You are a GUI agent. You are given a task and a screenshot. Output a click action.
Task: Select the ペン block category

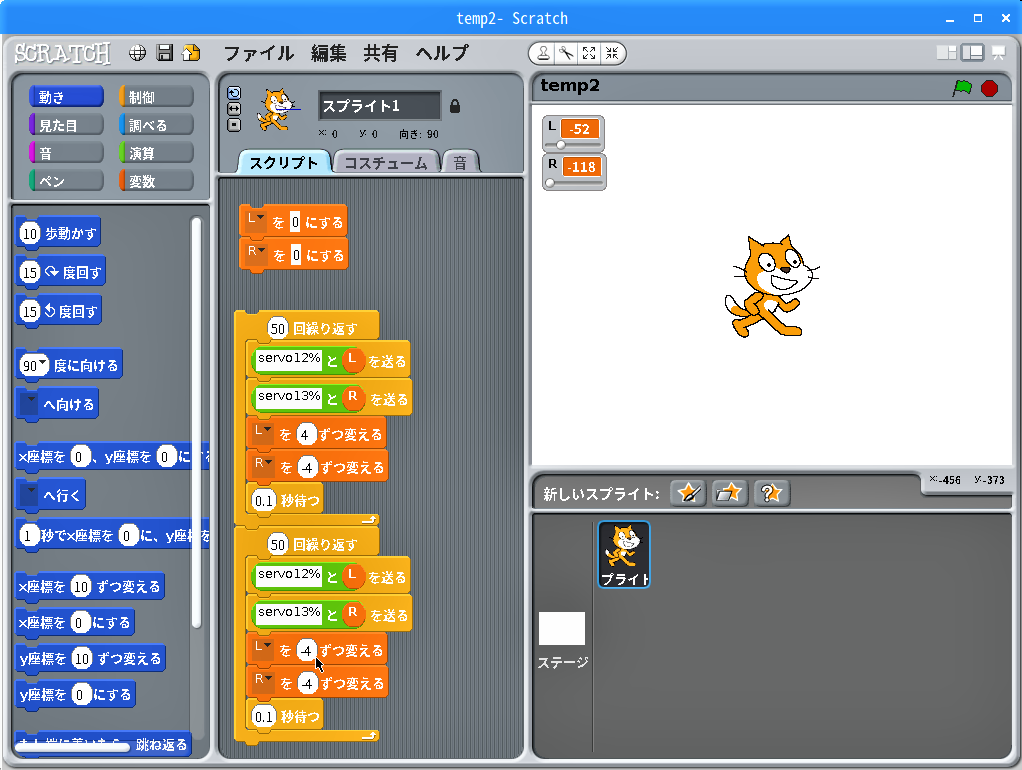click(x=66, y=181)
